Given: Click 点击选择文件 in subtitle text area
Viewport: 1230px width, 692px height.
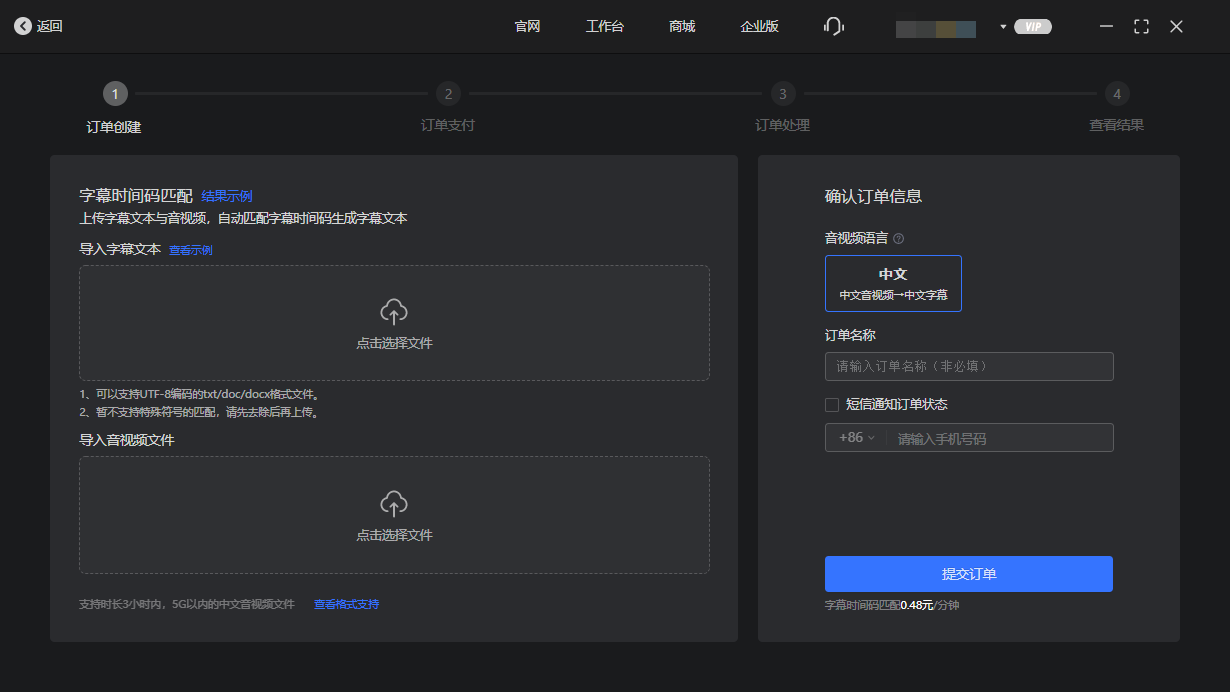Looking at the screenshot, I should click(x=394, y=343).
